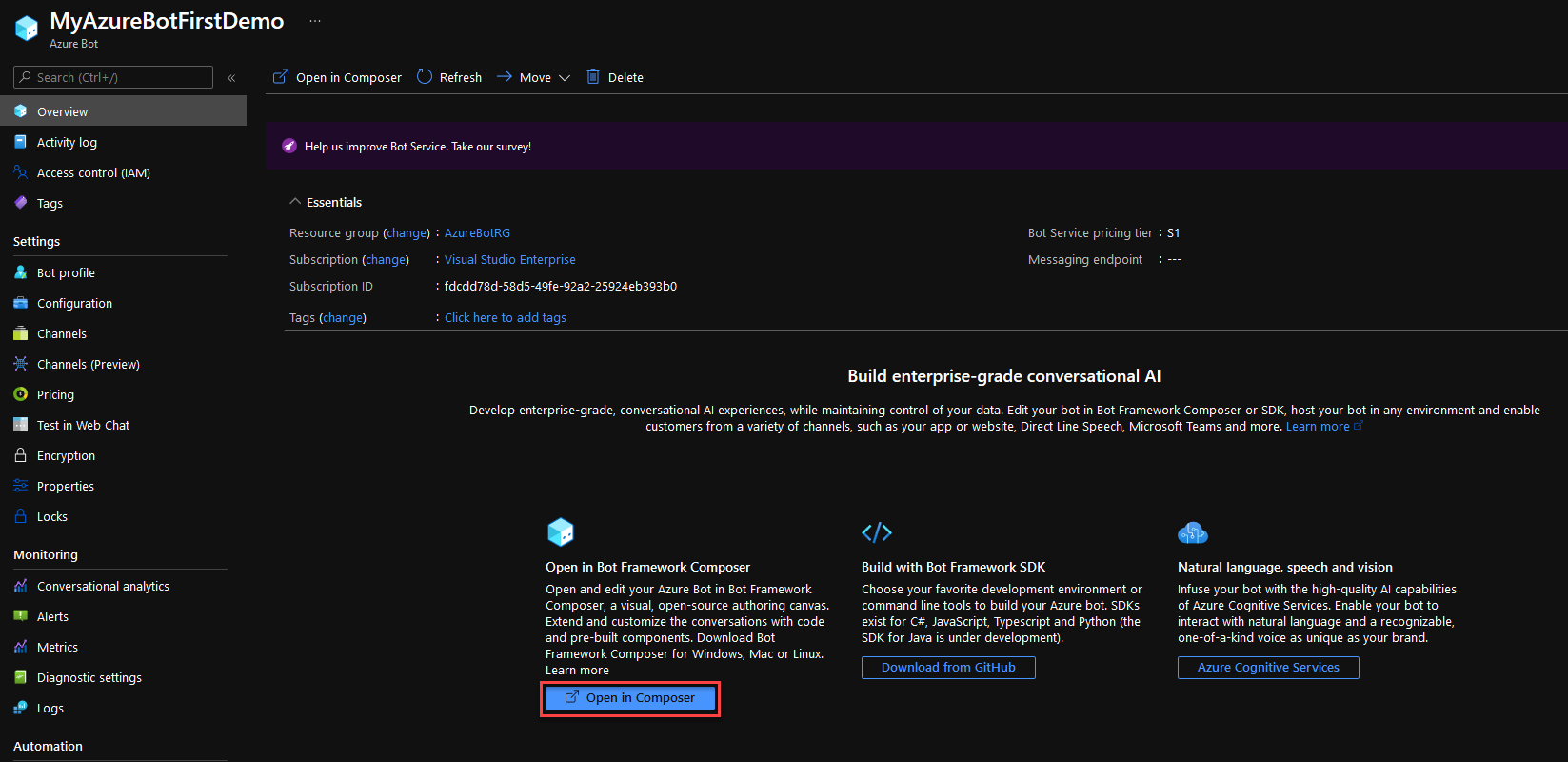The width and height of the screenshot is (1568, 762).
Task: Change the subscription via change link
Action: coord(386,259)
